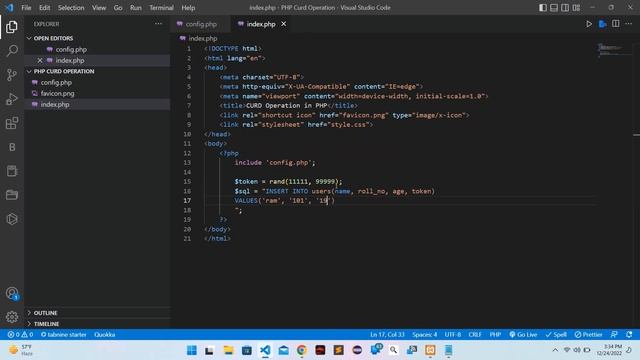The height and width of the screenshot is (360, 640).
Task: Click Ln 17, Col 33 cursor position
Action: 387,334
